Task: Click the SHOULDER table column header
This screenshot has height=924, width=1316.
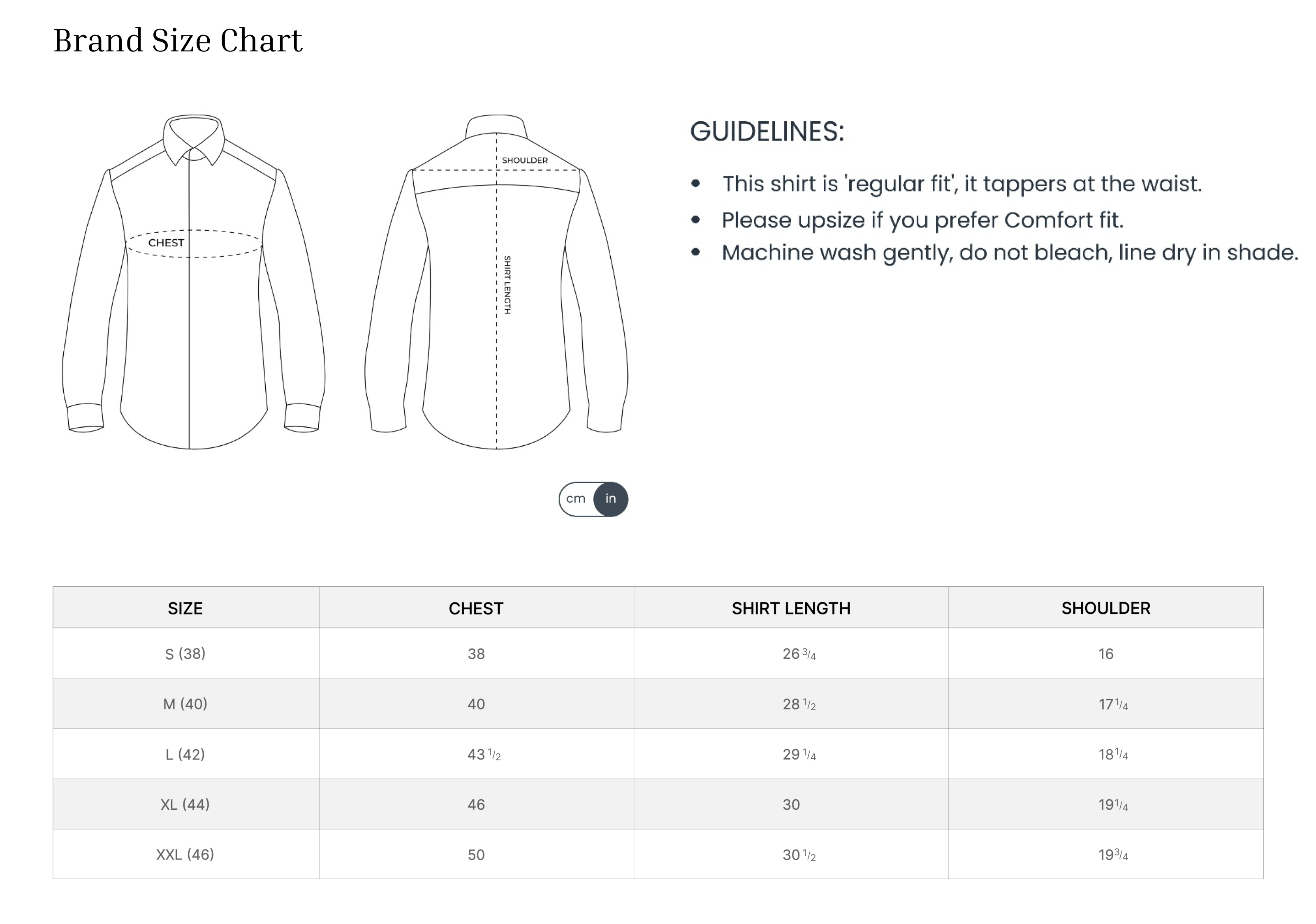Action: pos(1106,608)
